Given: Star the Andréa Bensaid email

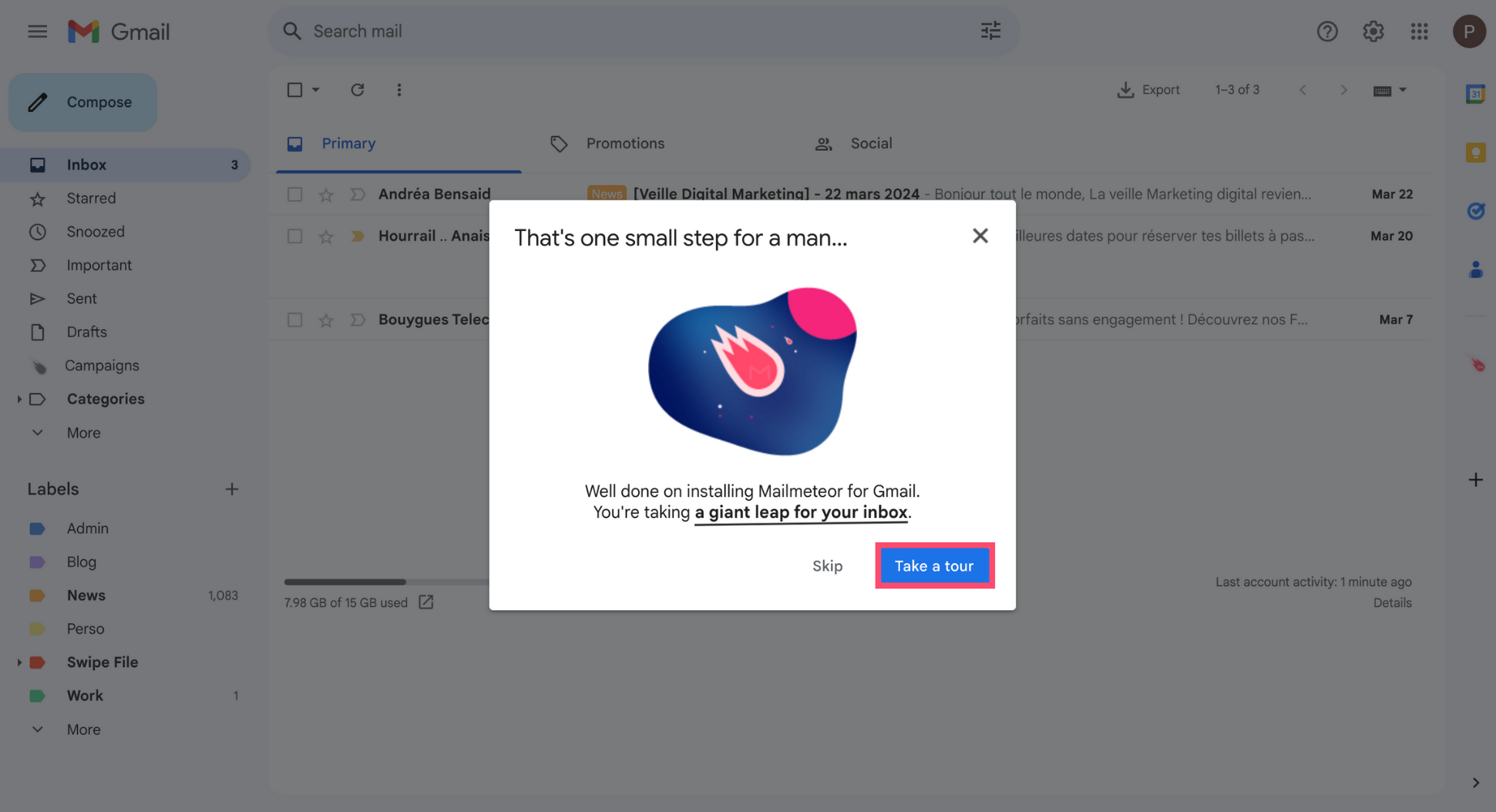Looking at the screenshot, I should pos(326,195).
